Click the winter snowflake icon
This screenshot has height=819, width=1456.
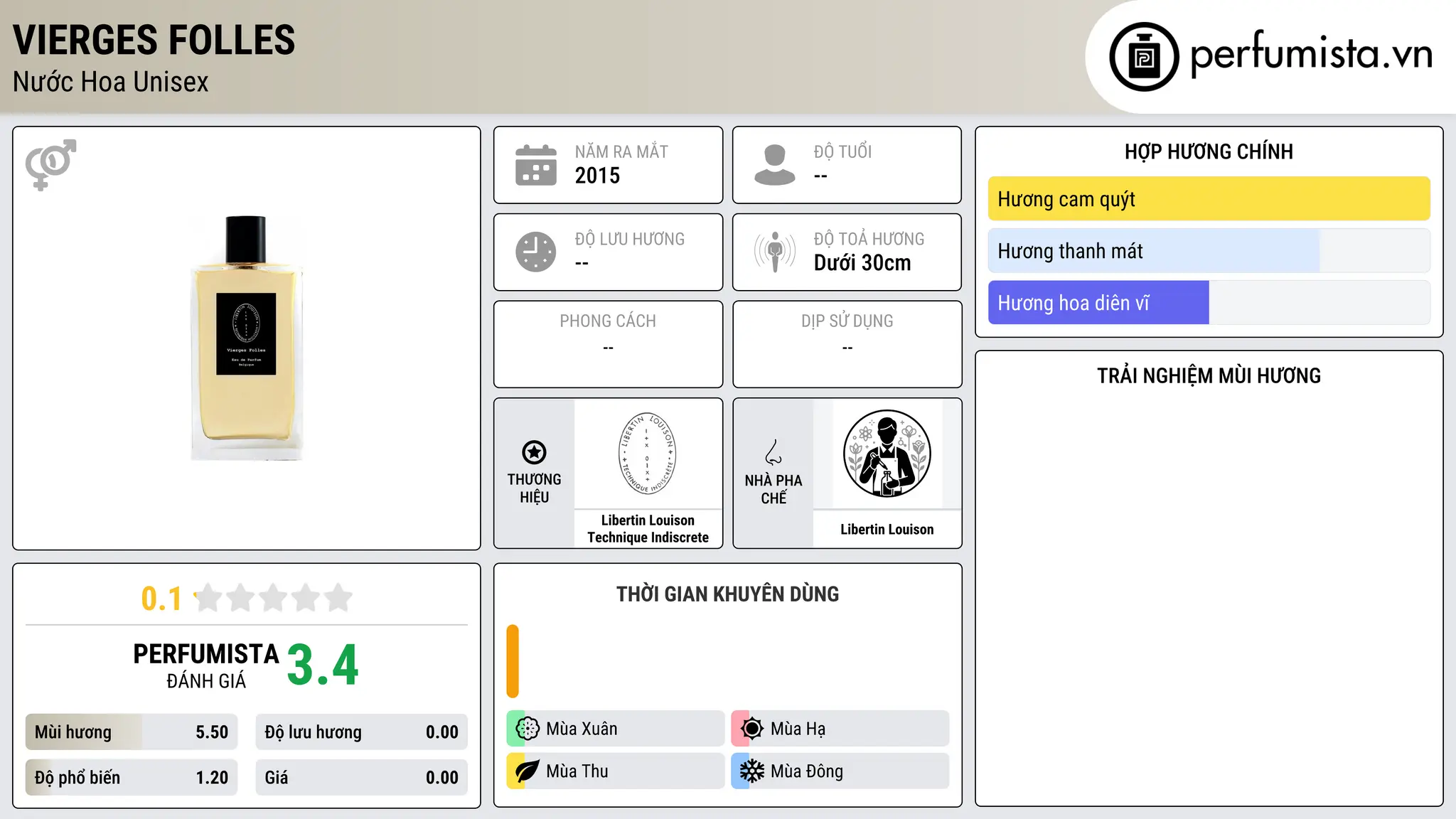752,771
